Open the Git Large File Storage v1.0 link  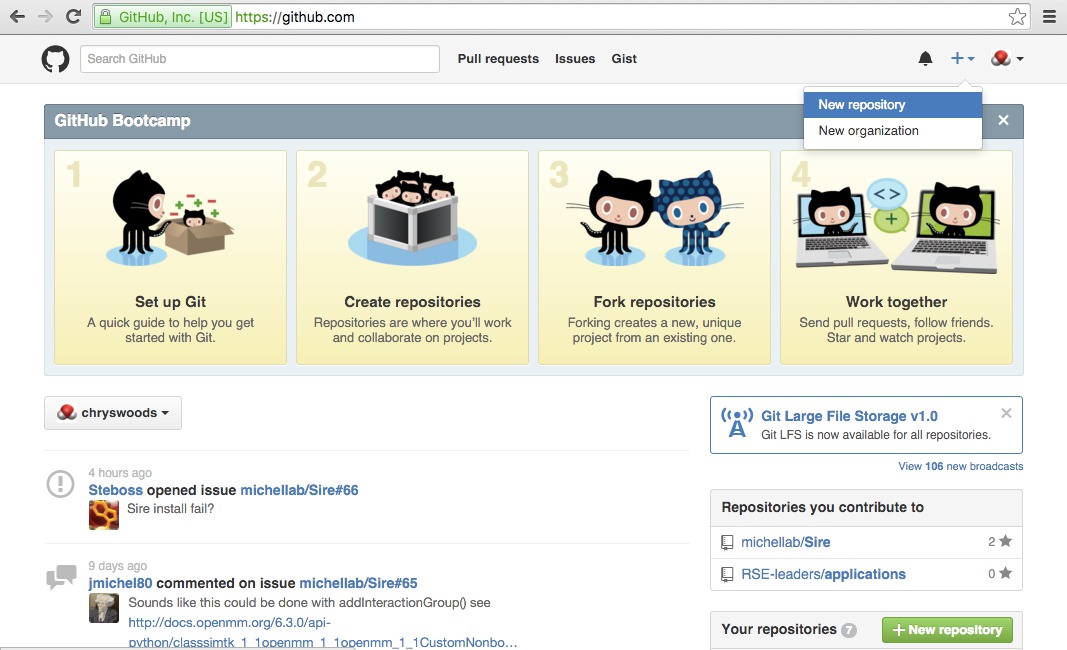pyautogui.click(x=849, y=416)
